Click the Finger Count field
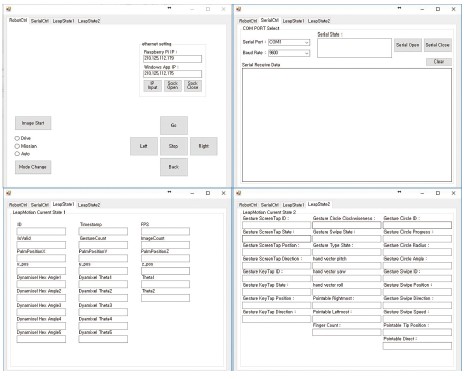 [x=347, y=332]
